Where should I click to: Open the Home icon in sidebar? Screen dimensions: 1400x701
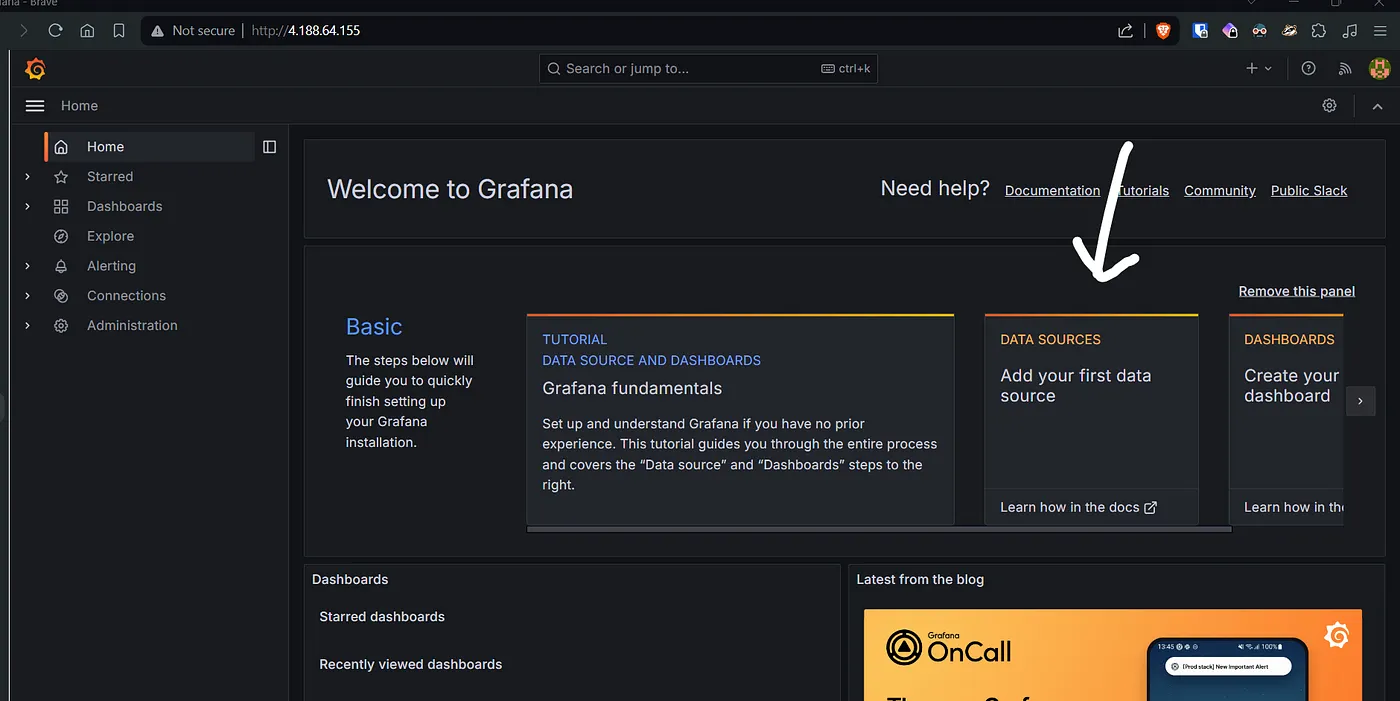click(x=61, y=147)
